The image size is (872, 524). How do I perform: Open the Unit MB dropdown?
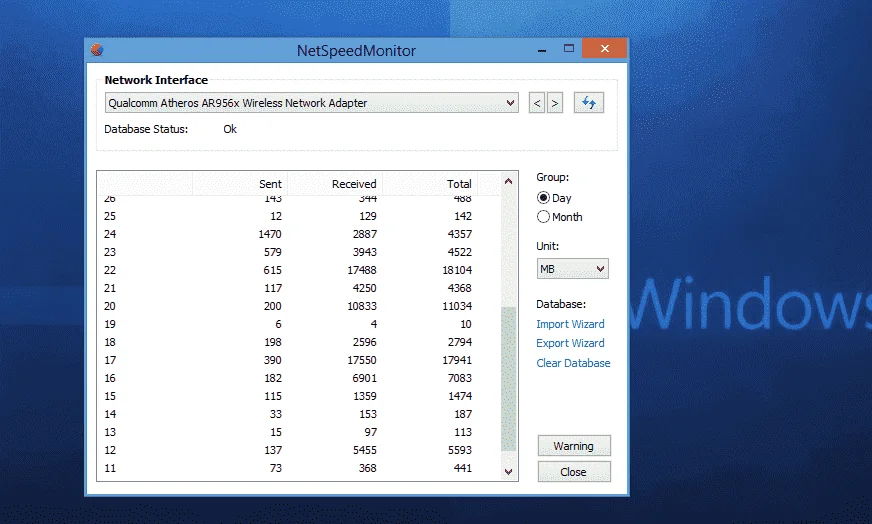pyautogui.click(x=572, y=269)
